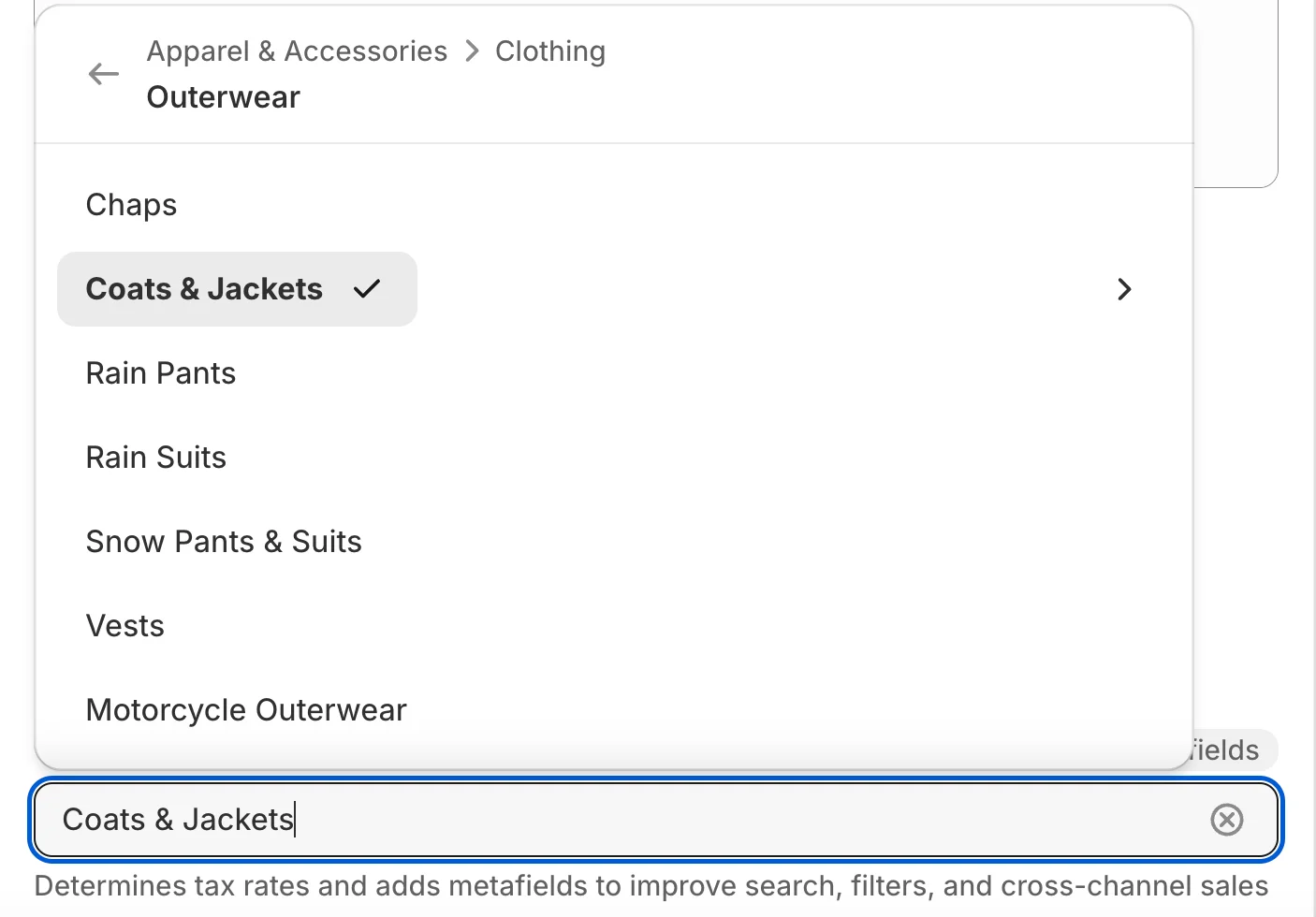The width and height of the screenshot is (1316, 917).
Task: Select the Motorcycle Outerwear category
Action: 246,709
